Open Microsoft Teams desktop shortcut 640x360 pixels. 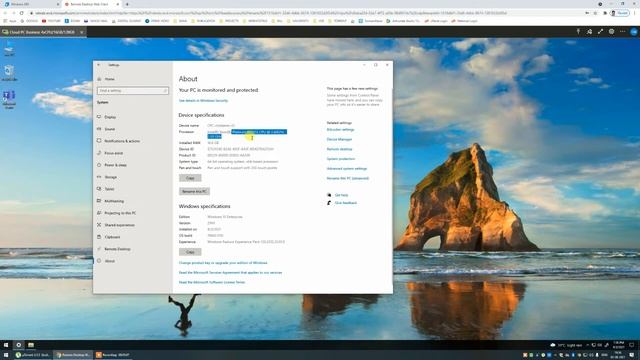[x=9, y=100]
